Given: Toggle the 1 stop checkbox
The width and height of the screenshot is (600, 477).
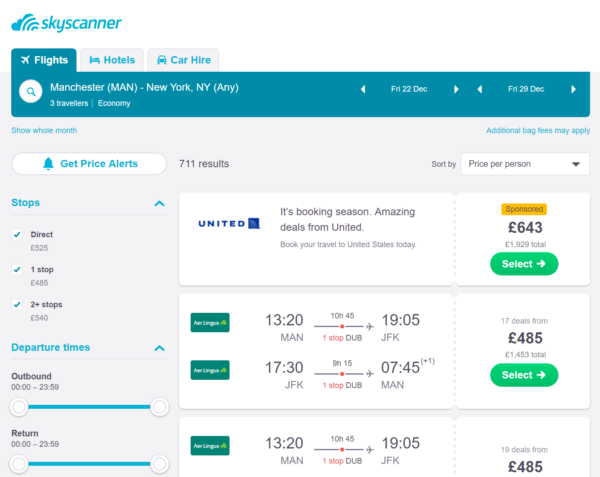Looking at the screenshot, I should coord(17,269).
